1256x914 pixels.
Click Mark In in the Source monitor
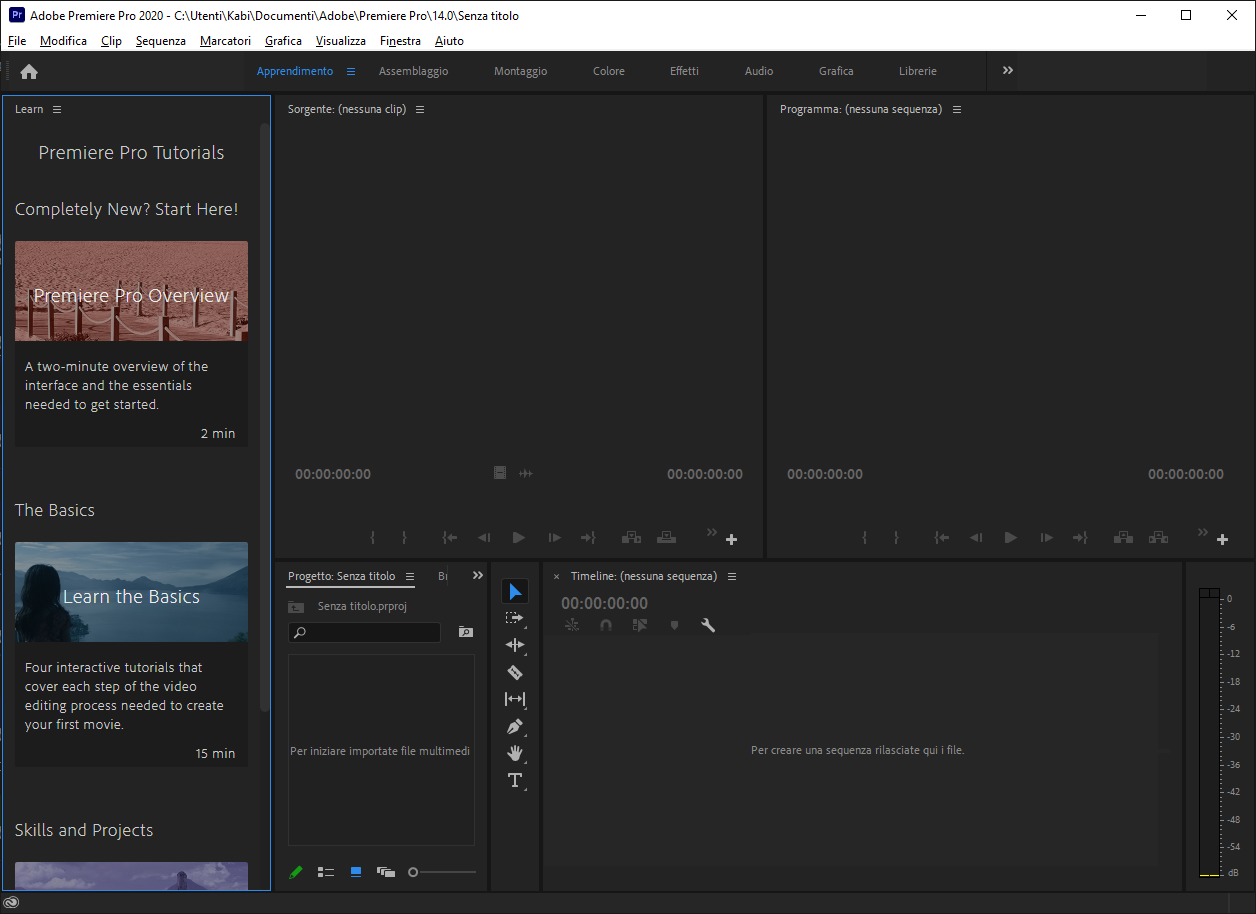372,537
